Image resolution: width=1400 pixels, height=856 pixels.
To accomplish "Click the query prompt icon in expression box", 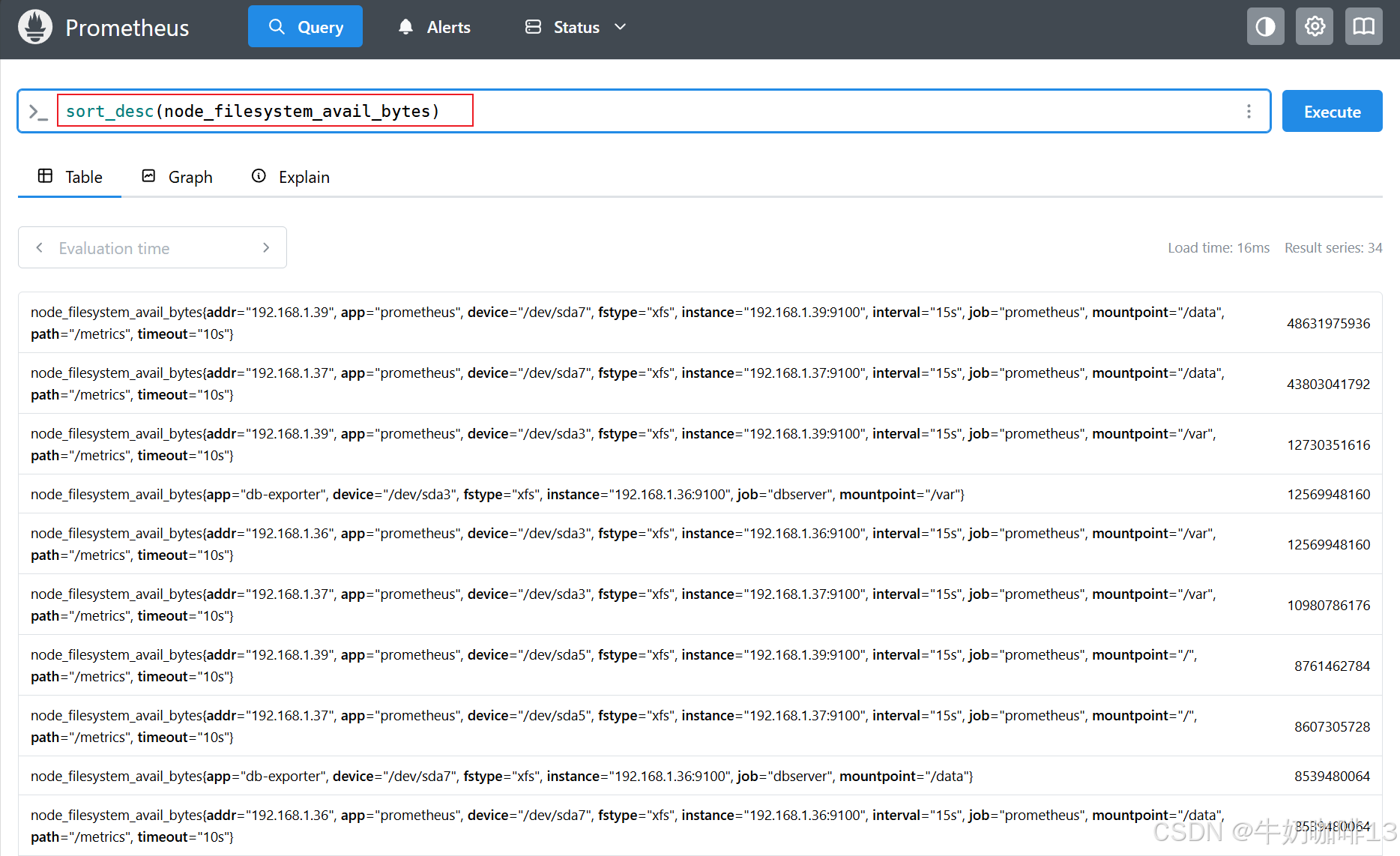I will [37, 112].
